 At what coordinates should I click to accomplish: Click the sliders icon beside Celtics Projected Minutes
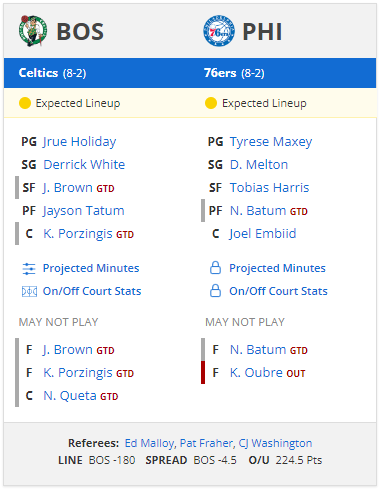coord(29,269)
